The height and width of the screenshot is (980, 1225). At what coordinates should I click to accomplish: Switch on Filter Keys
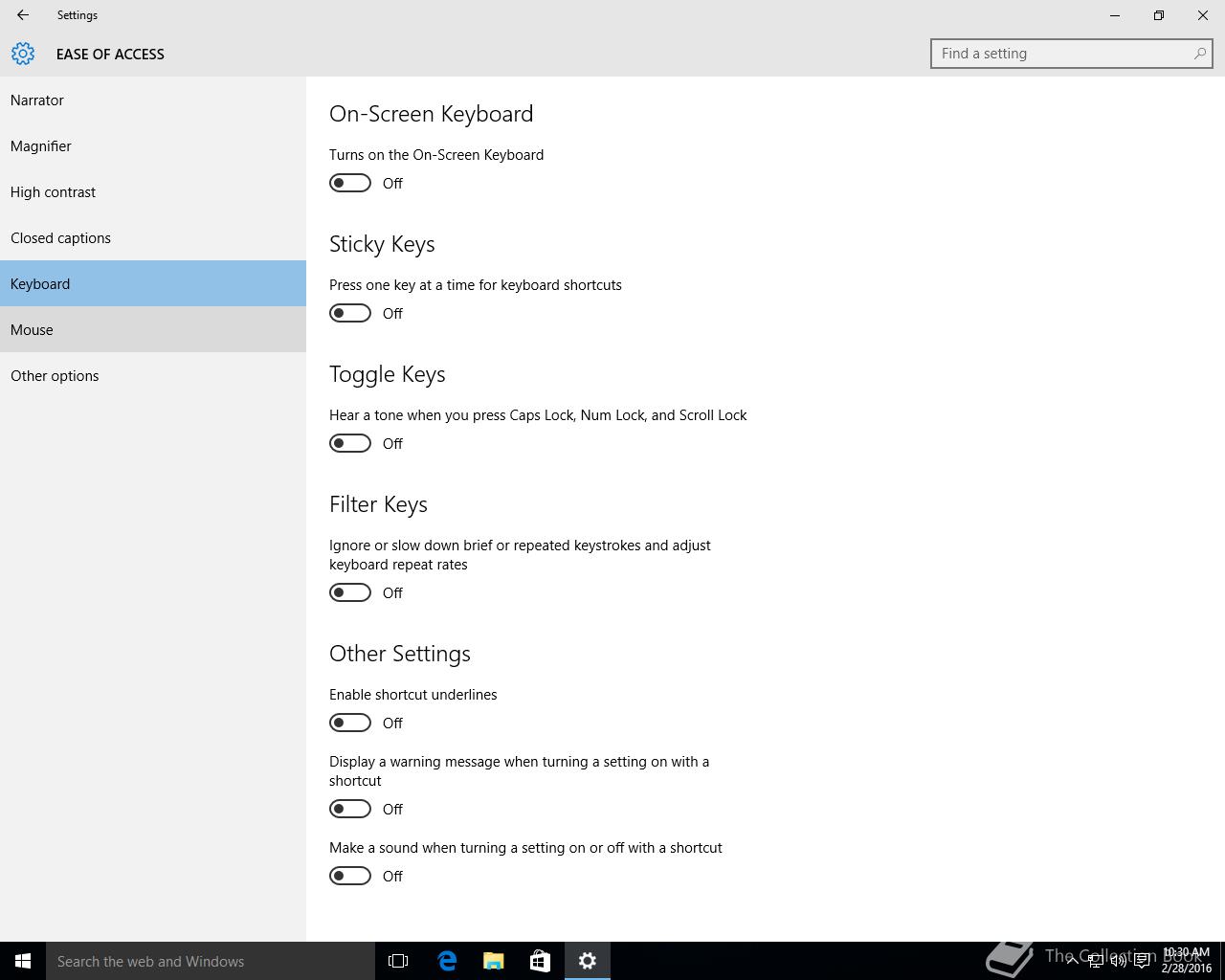pyautogui.click(x=350, y=592)
